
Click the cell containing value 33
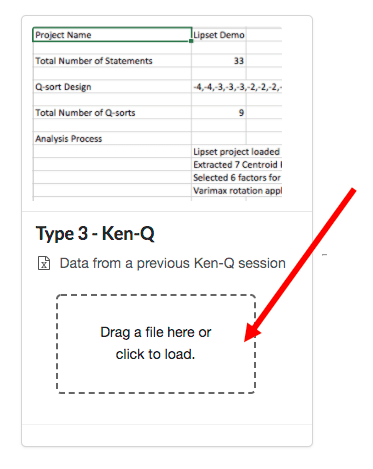pyautogui.click(x=219, y=61)
